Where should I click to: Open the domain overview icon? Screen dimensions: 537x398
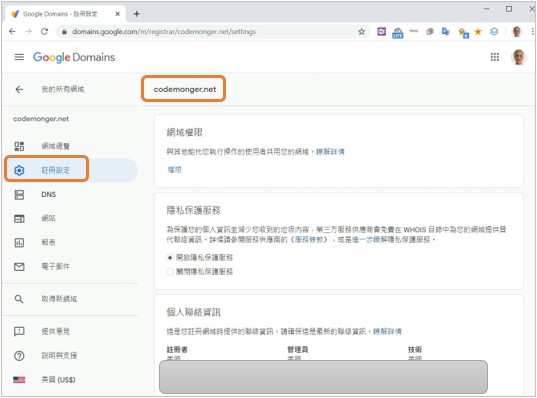19,146
